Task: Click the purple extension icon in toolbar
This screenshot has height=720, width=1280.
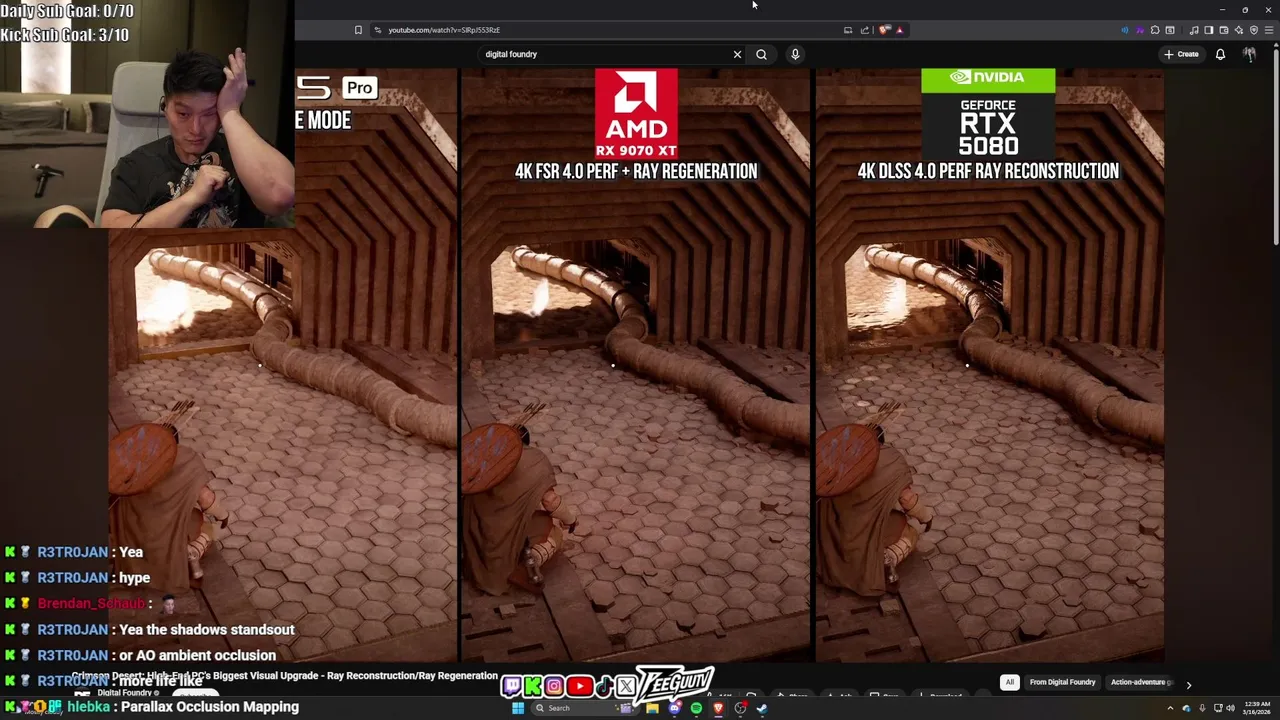Action: point(1140,30)
